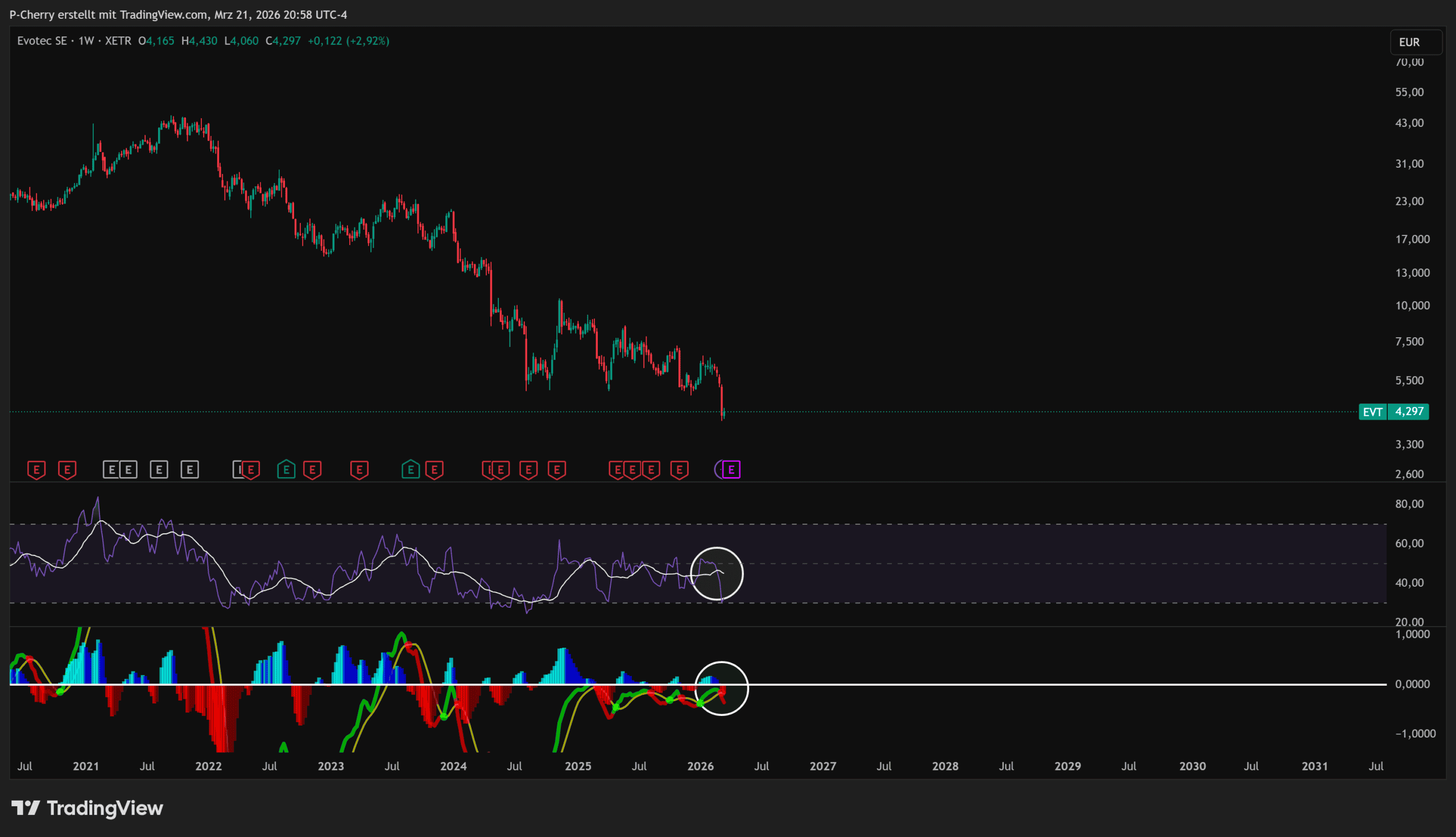
Task: Click the green earnings marker after Jul 2023
Action: pyautogui.click(x=411, y=470)
